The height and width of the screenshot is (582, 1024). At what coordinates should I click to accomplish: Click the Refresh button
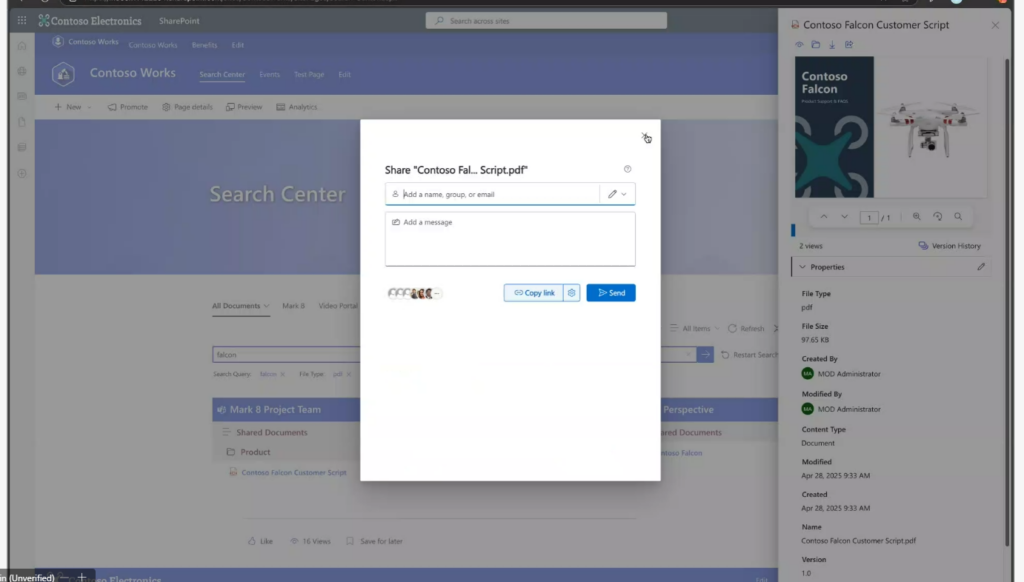click(746, 329)
